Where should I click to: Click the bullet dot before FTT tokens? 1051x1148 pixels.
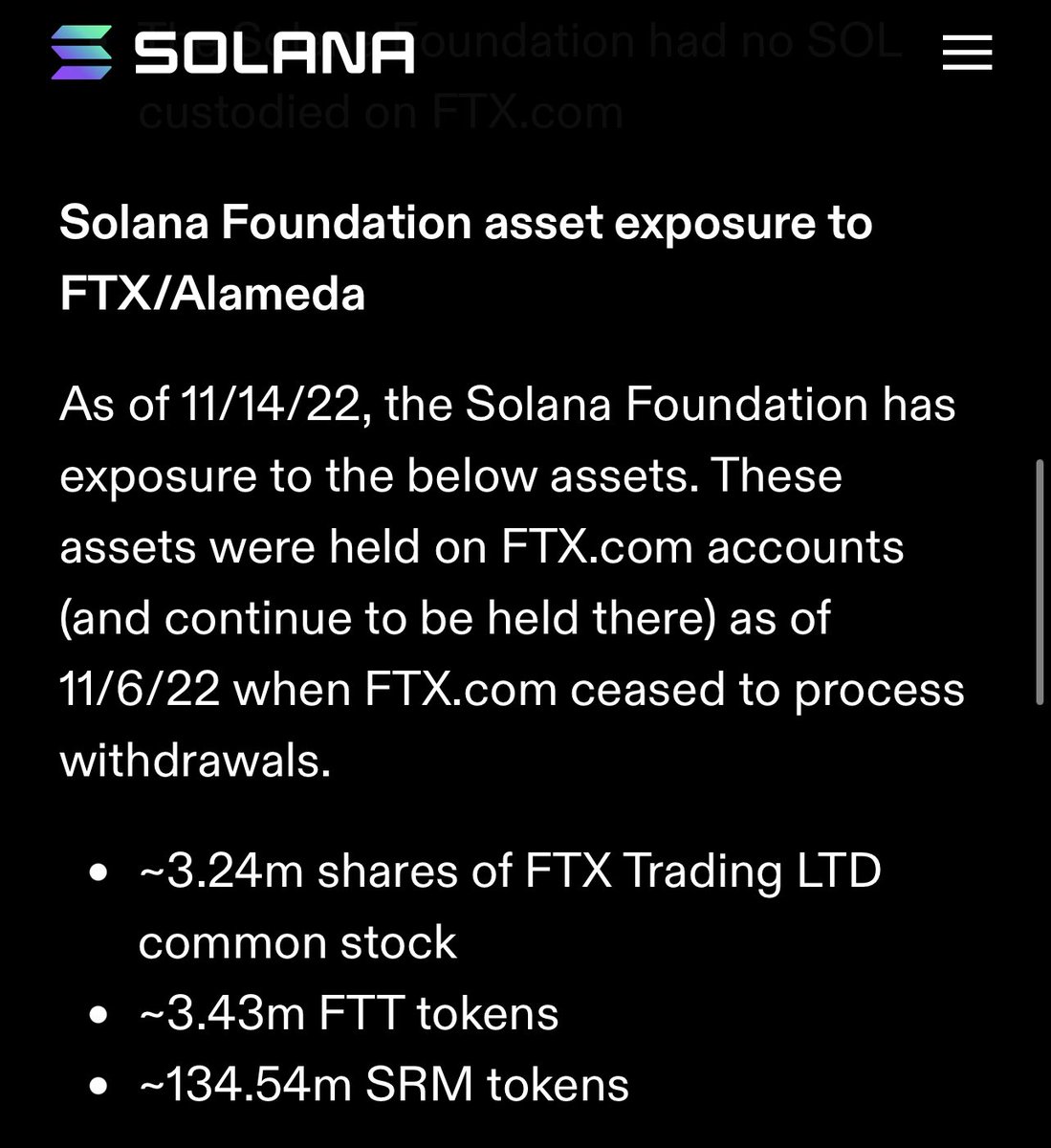[97, 1016]
